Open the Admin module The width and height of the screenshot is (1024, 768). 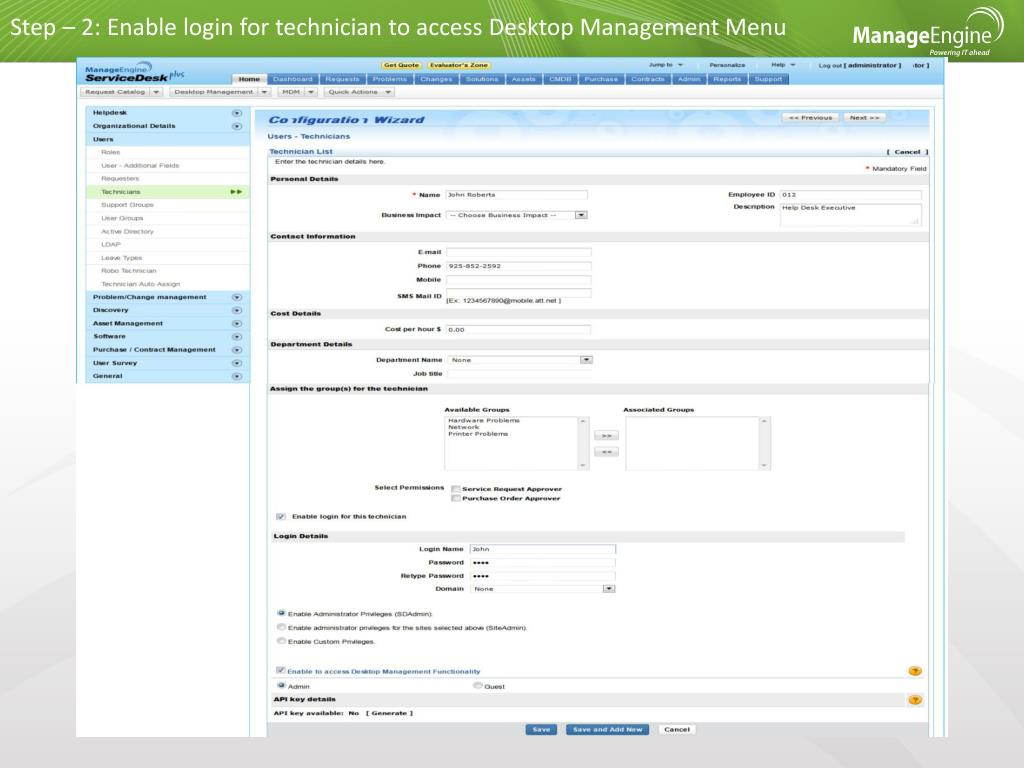[x=691, y=78]
